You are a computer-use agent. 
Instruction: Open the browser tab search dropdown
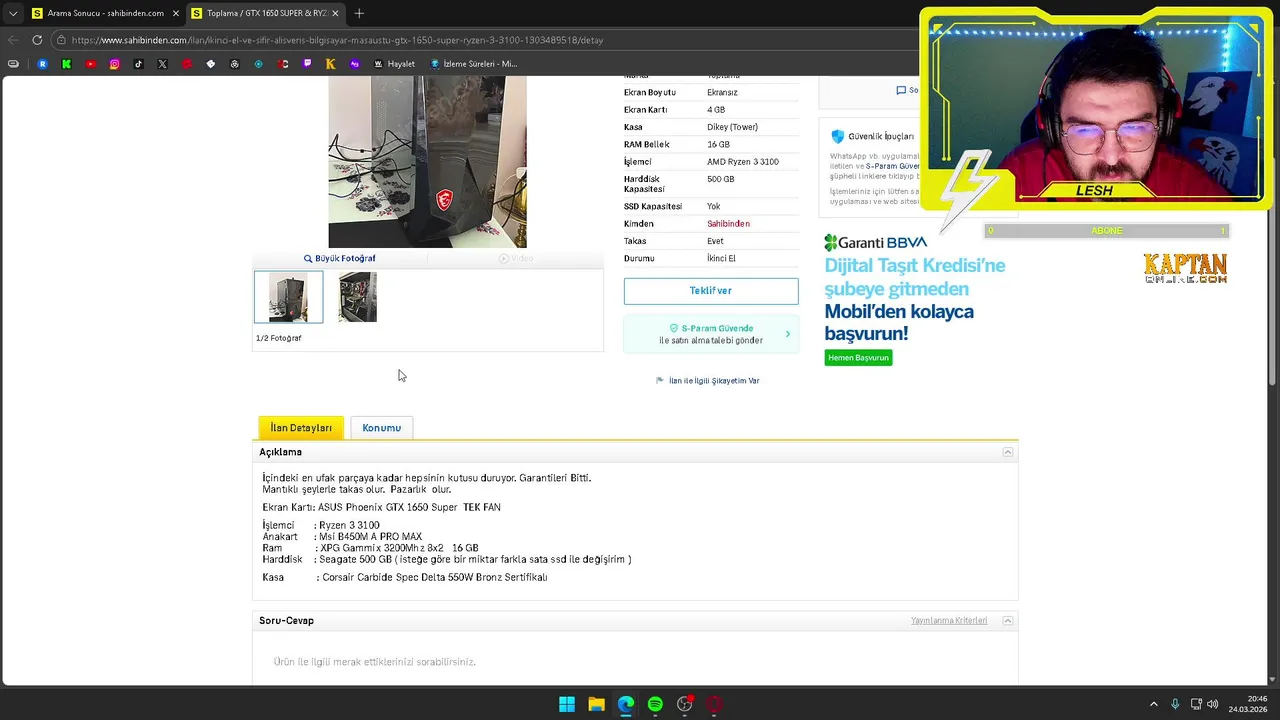click(x=13, y=13)
